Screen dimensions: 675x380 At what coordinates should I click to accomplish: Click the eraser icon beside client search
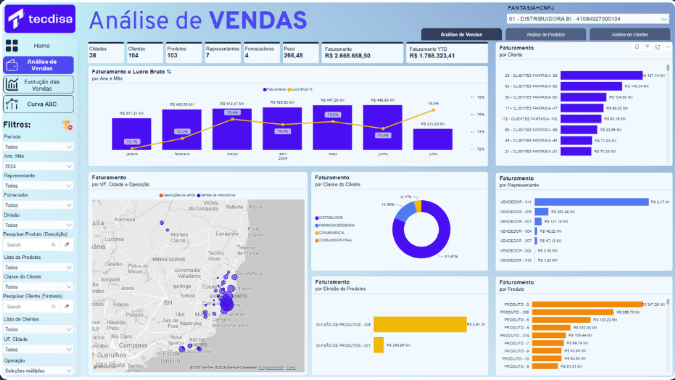pyautogui.click(x=67, y=306)
